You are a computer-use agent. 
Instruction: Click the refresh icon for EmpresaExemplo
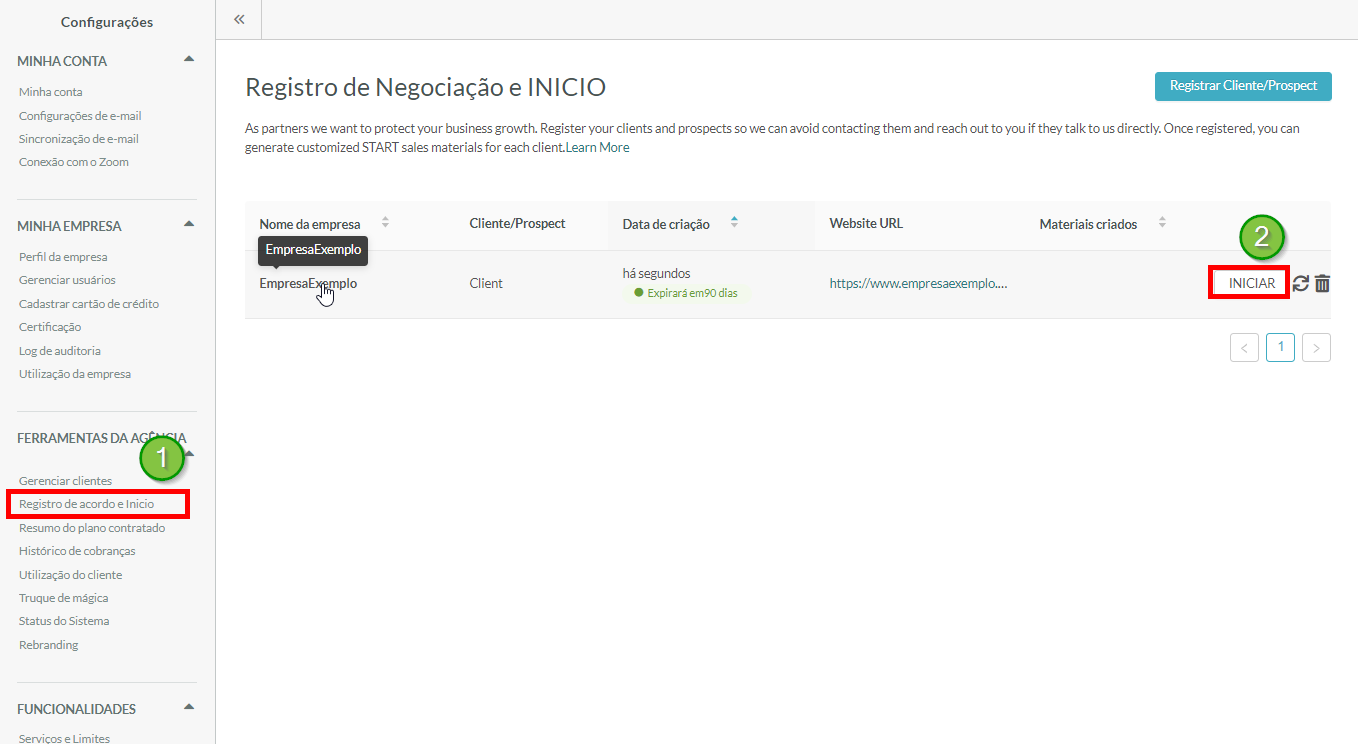coord(1300,284)
